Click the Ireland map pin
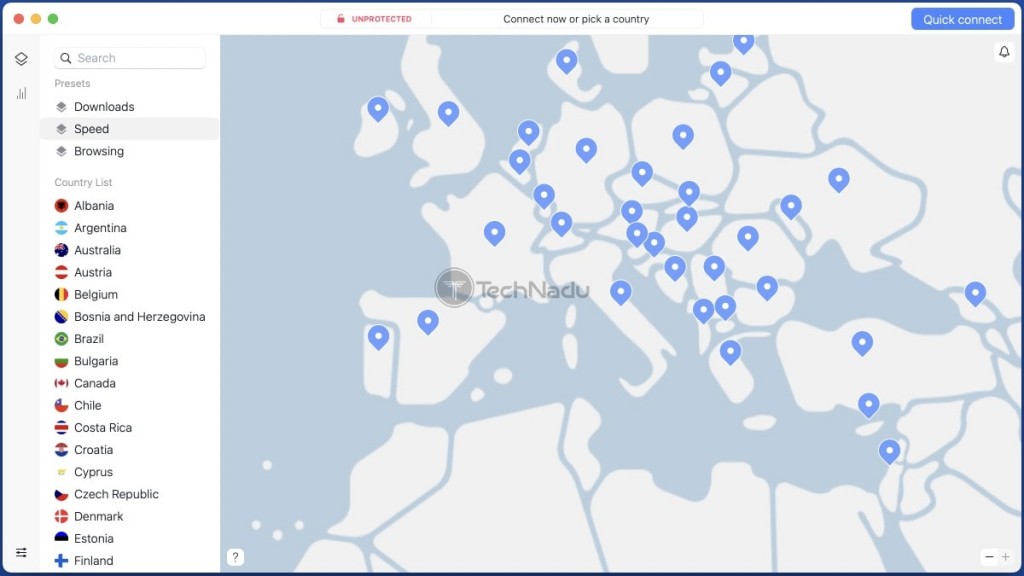 coord(377,108)
